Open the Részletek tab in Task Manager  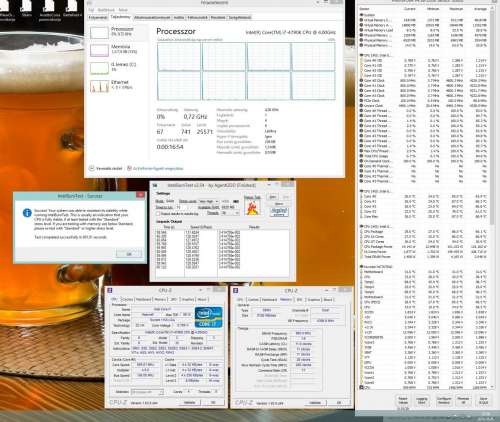point(218,17)
